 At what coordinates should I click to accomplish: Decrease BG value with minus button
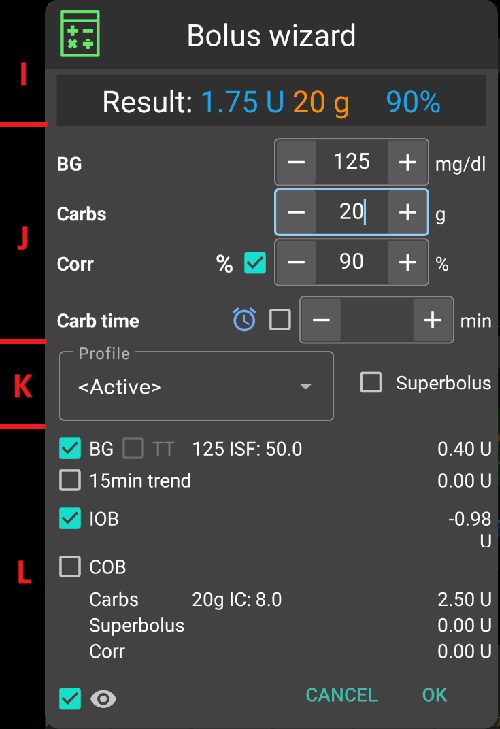(296, 162)
